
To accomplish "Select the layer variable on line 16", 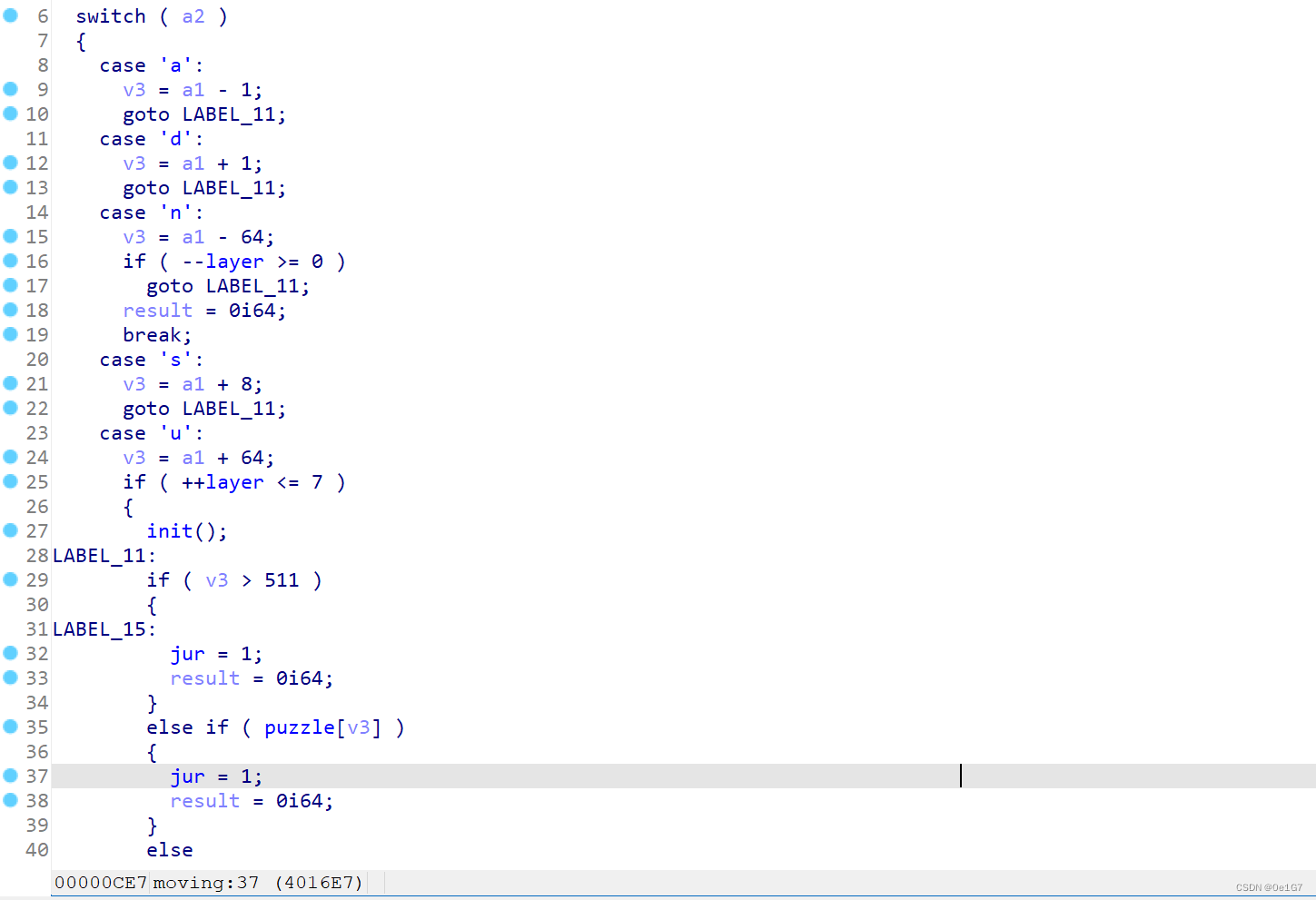I will (x=233, y=261).
